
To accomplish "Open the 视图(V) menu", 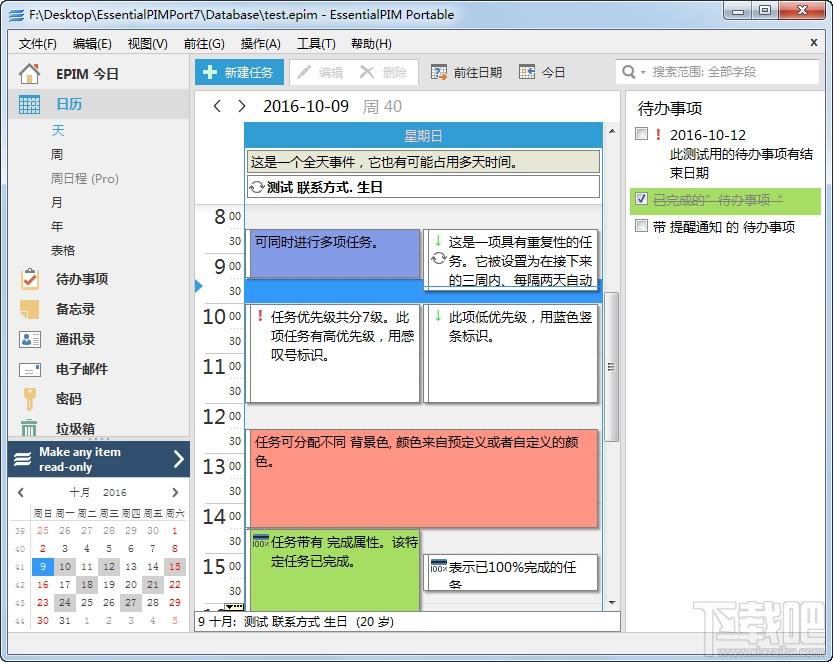I will pos(148,44).
